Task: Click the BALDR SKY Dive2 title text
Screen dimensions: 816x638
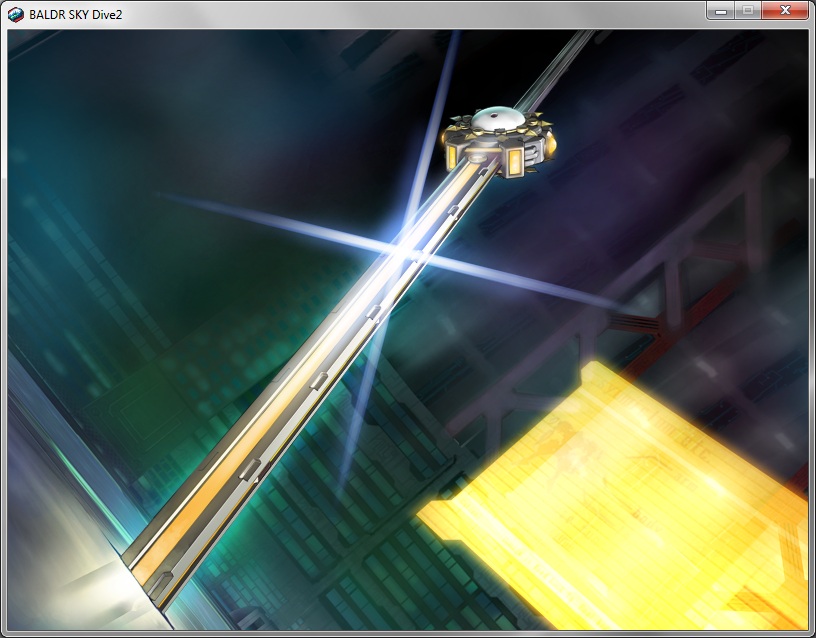Action: point(75,15)
